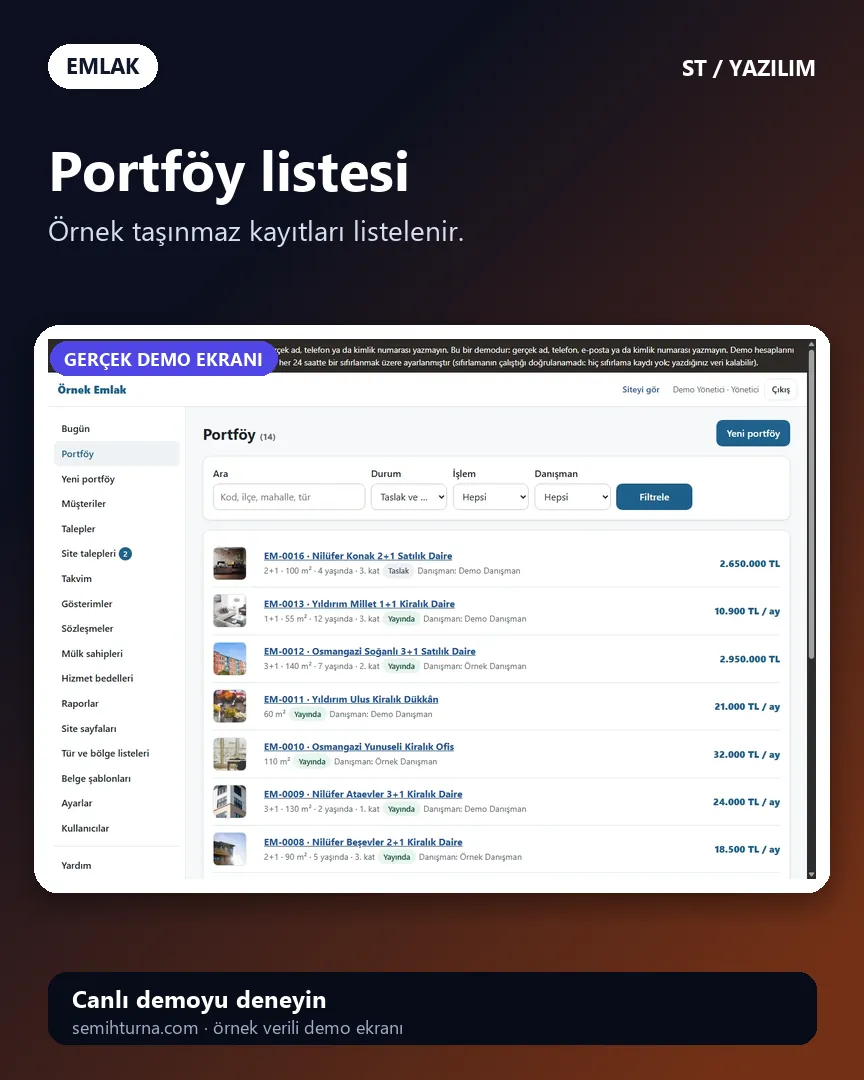Screen dimensions: 864x1080
Task: Click the EM-0012 listing thumbnail
Action: pos(229,658)
